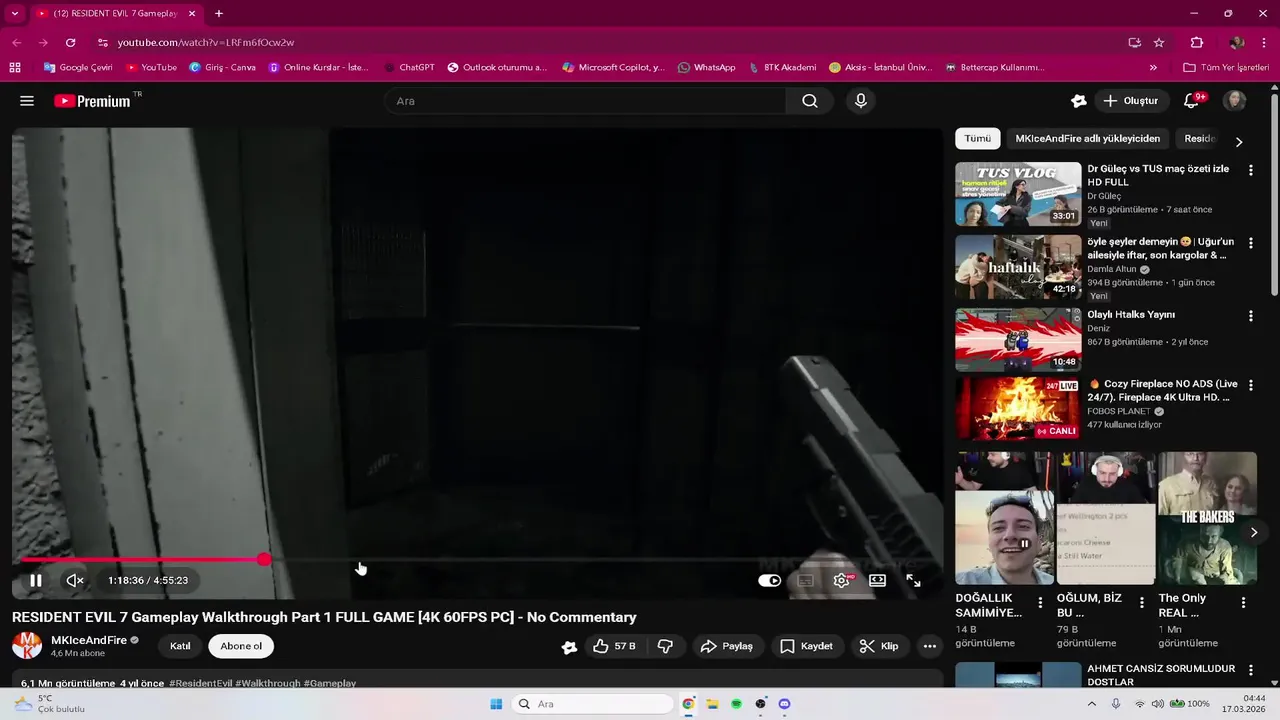Open ChatGPT bookmark
The height and width of the screenshot is (720, 1280).
(409, 68)
